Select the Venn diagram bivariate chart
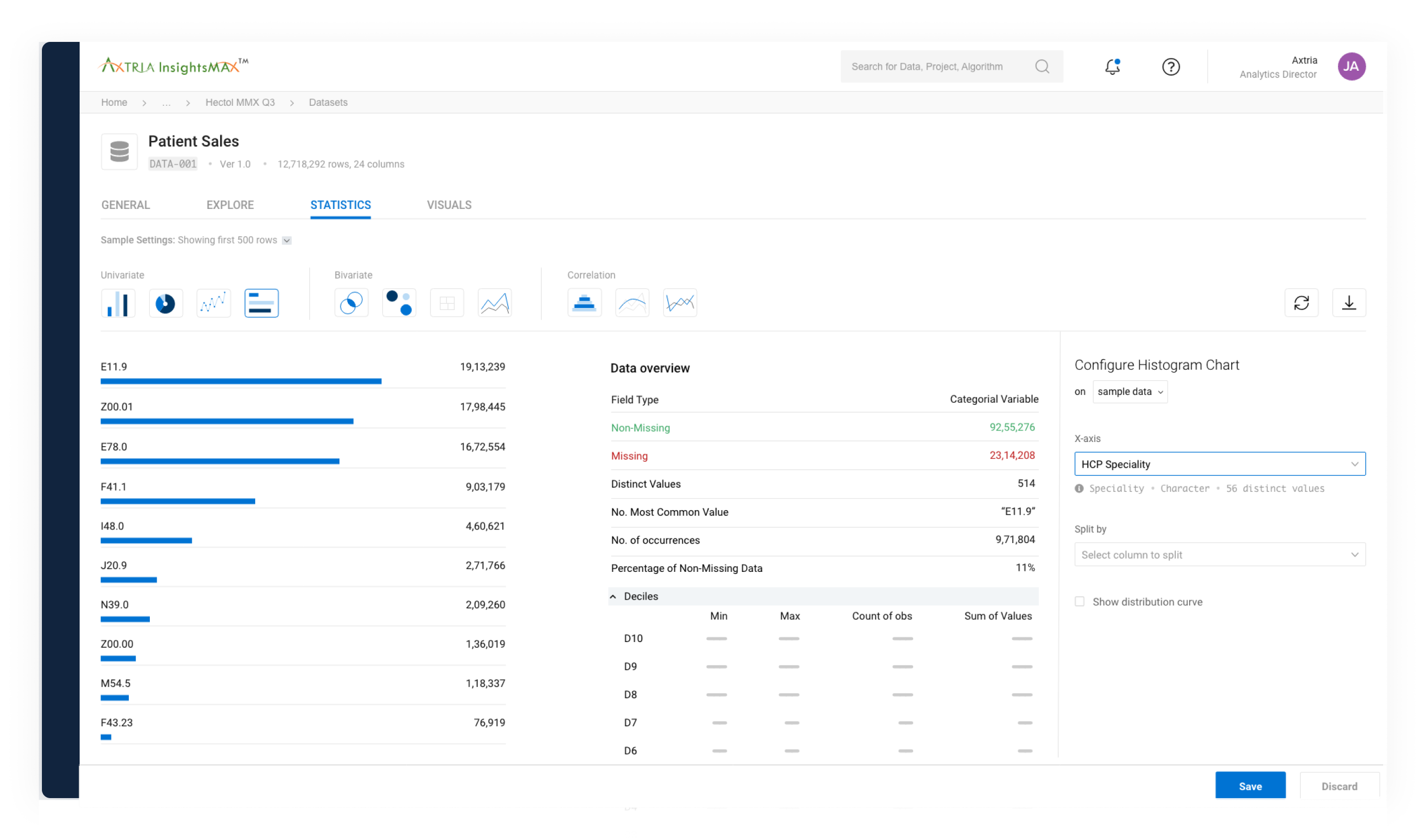The height and width of the screenshot is (840, 1425). coord(351,303)
